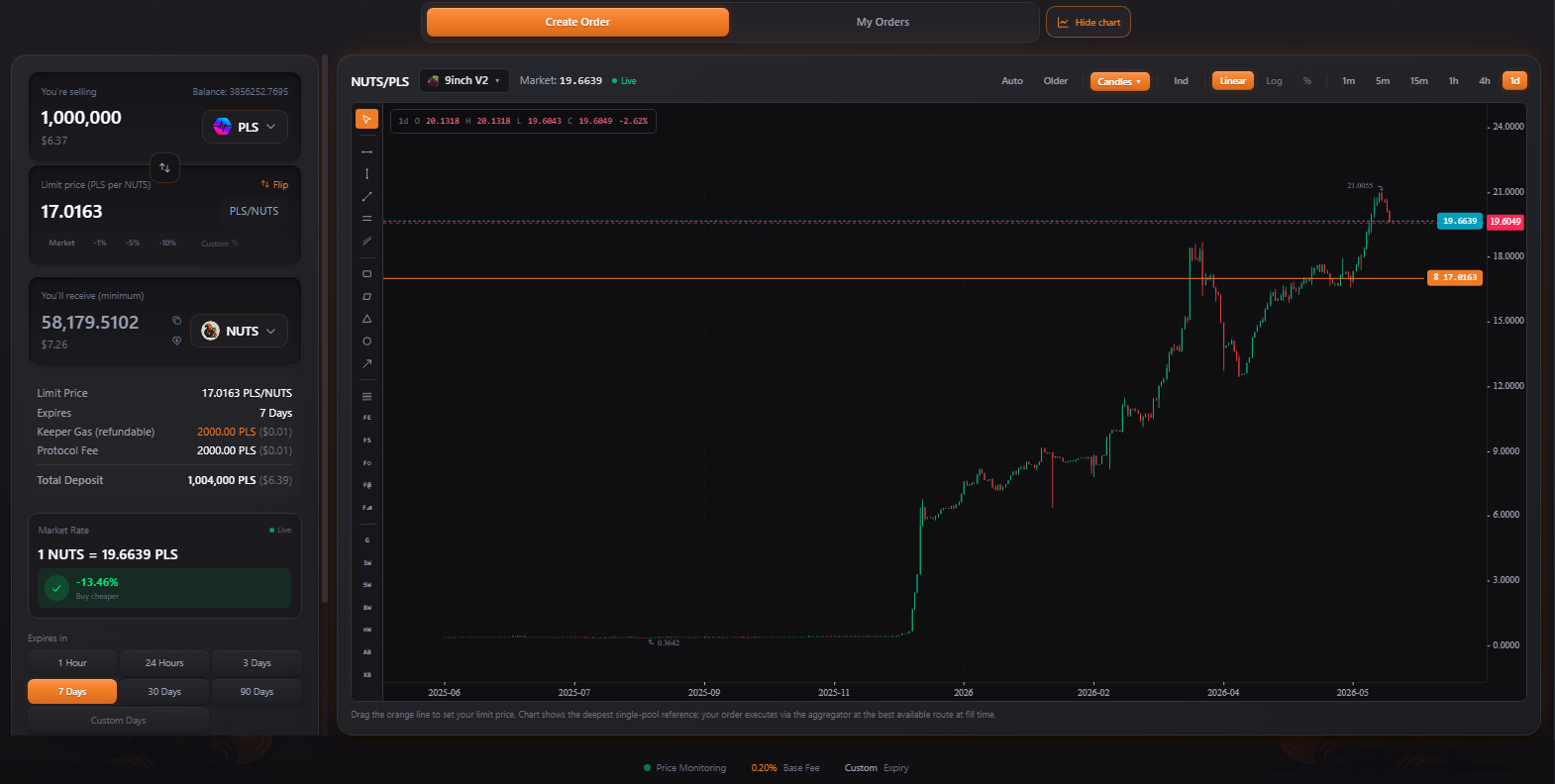Select the FE Fibonacci extension tool

[366, 418]
